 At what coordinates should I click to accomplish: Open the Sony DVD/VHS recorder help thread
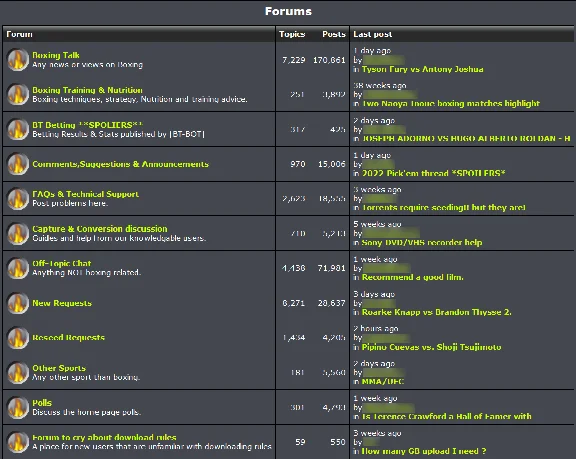pyautogui.click(x=422, y=242)
